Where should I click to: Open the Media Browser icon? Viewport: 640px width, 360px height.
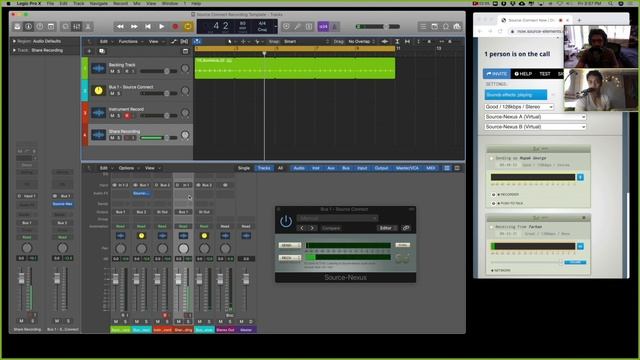tap(457, 27)
